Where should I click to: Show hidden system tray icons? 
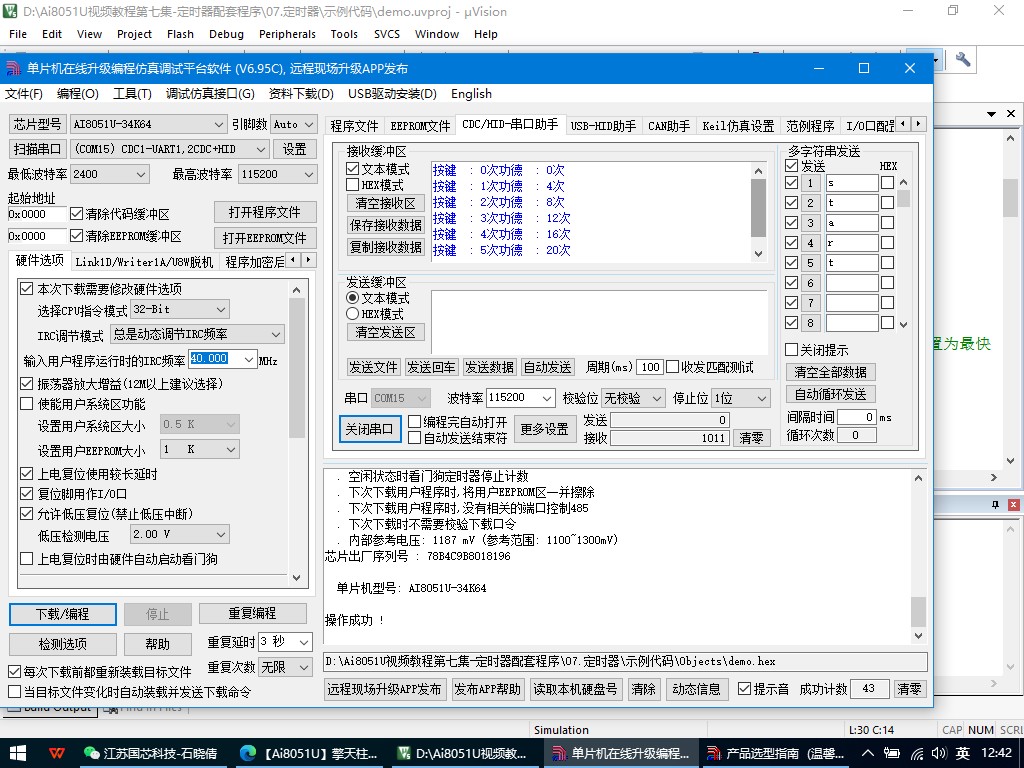click(867, 753)
